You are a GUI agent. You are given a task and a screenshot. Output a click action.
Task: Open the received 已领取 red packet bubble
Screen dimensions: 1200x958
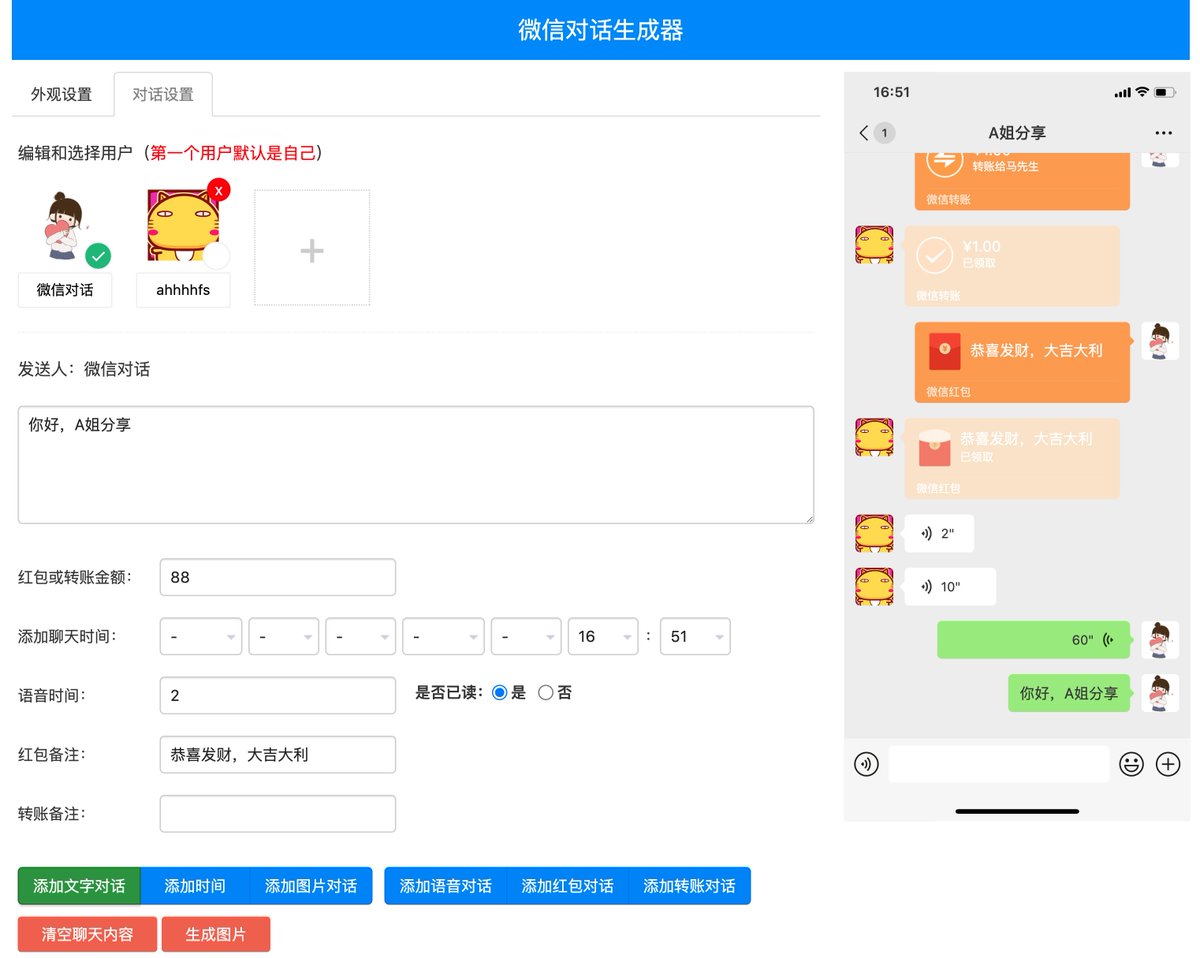click(1012, 459)
